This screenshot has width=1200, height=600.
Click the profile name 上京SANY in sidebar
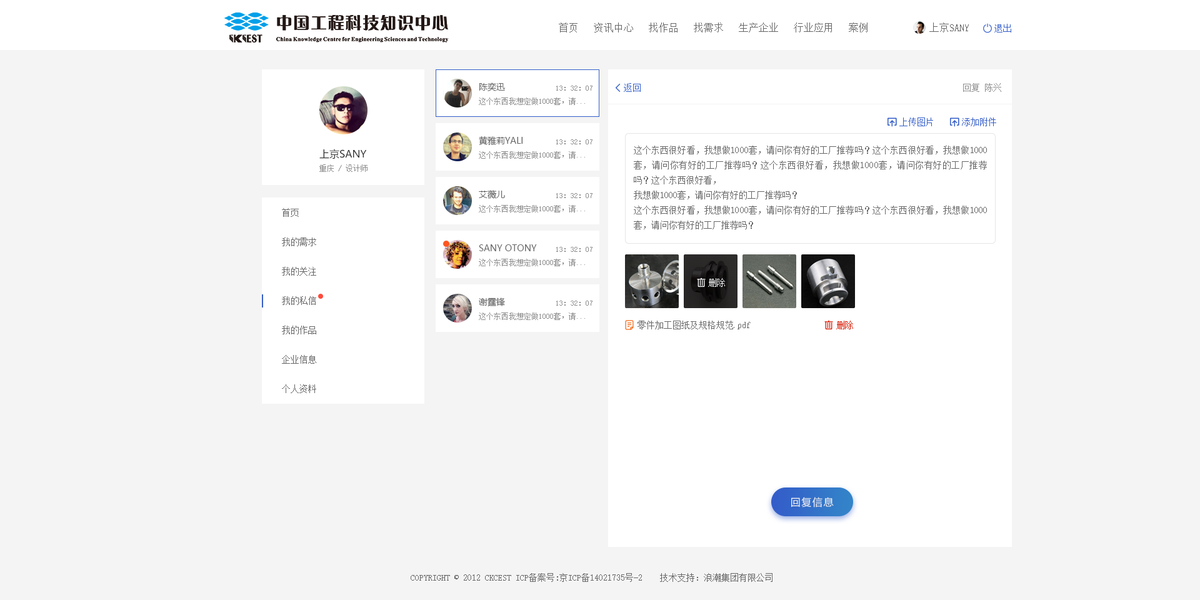tap(343, 154)
